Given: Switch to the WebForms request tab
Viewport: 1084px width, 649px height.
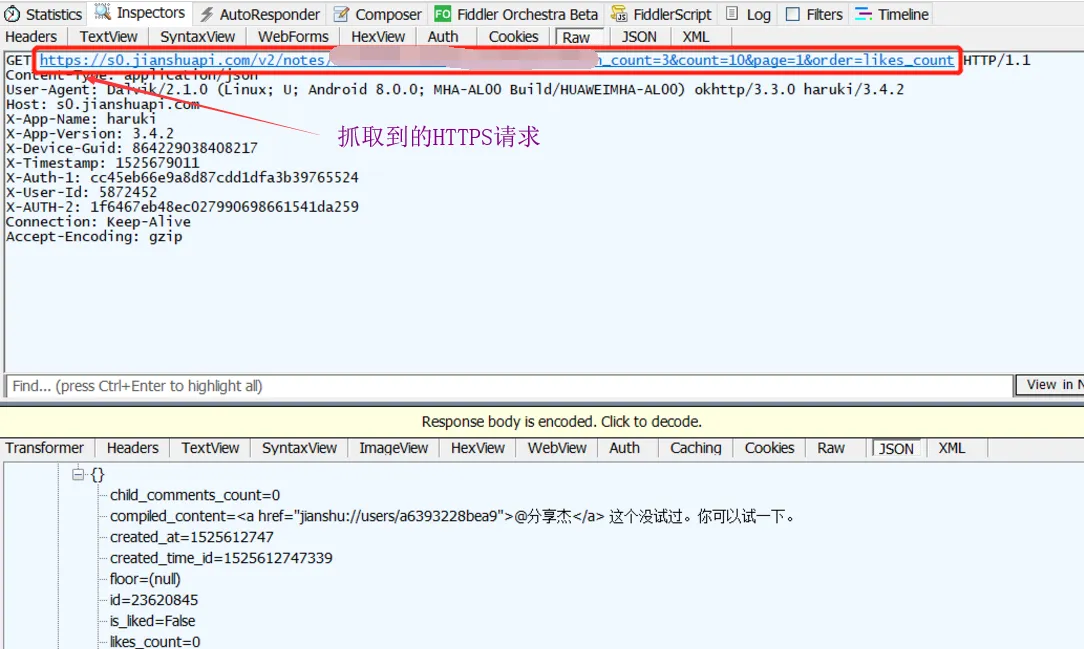Looking at the screenshot, I should pos(292,37).
